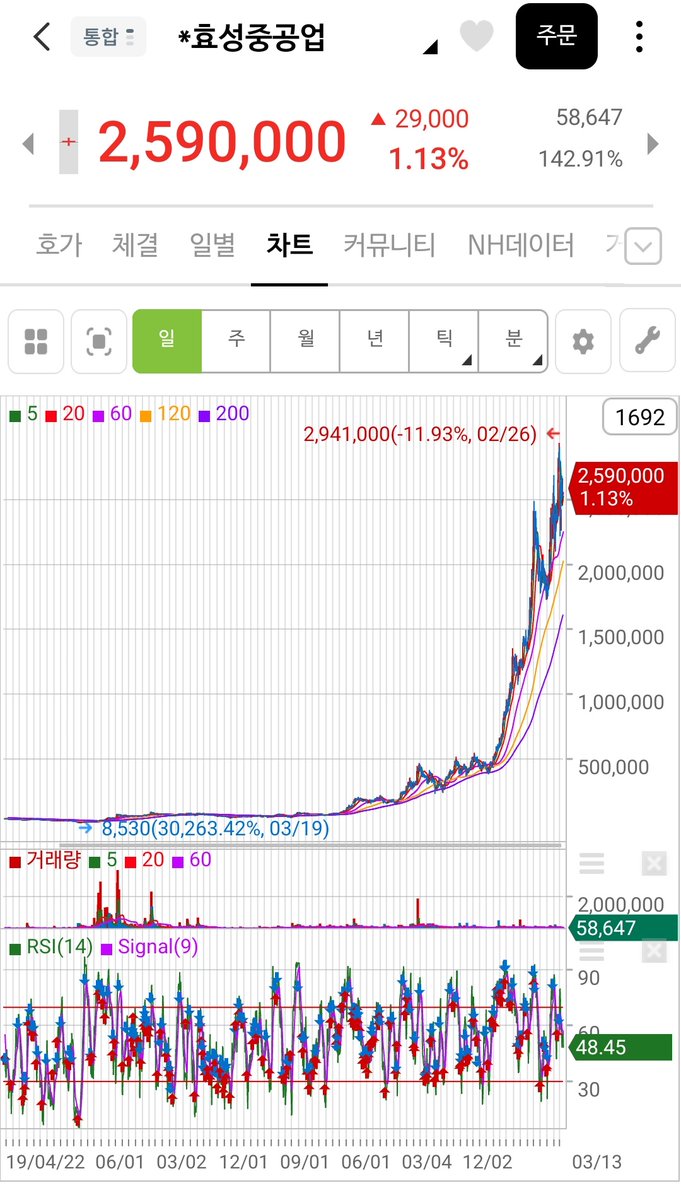Open the 일별 tab
The image size is (681, 1200).
pyautogui.click(x=213, y=244)
